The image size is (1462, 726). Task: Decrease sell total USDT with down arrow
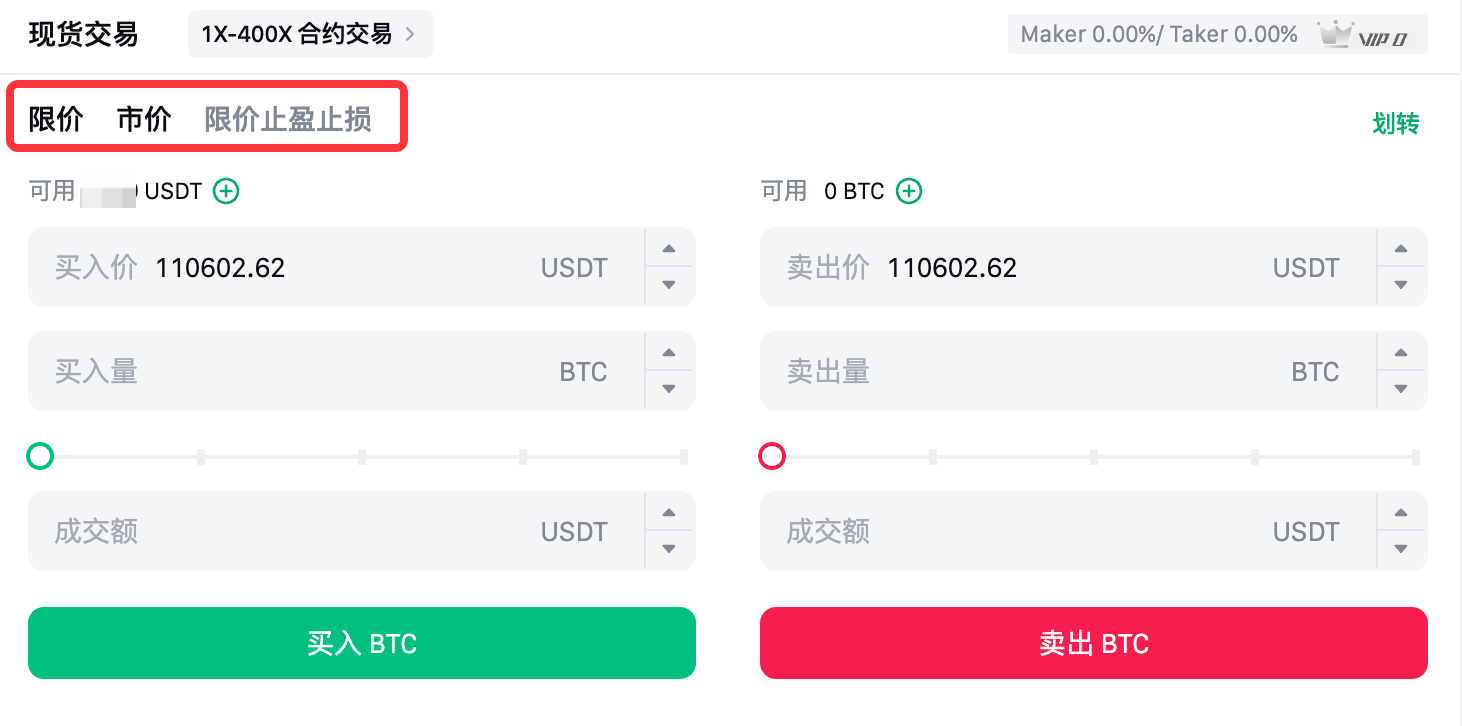coord(1401,549)
